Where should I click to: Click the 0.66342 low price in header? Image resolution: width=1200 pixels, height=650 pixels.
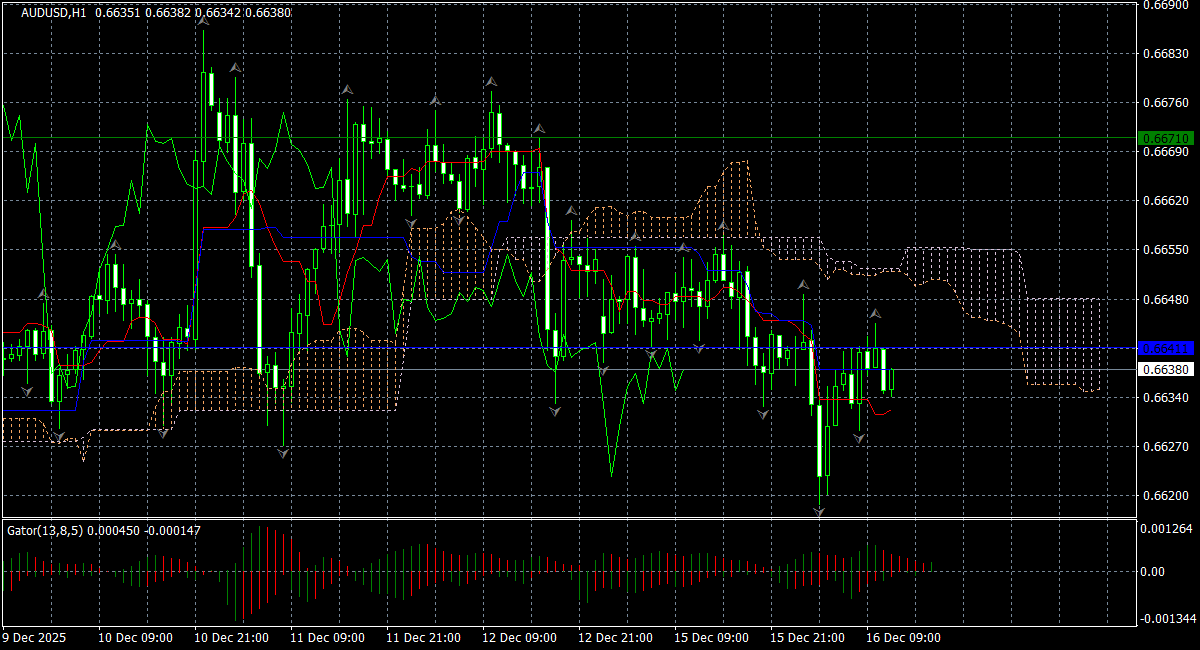tap(216, 13)
